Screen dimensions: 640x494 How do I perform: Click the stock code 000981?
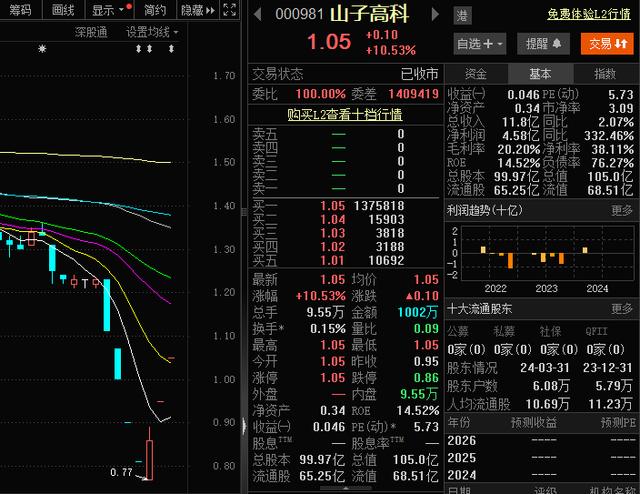pos(300,14)
